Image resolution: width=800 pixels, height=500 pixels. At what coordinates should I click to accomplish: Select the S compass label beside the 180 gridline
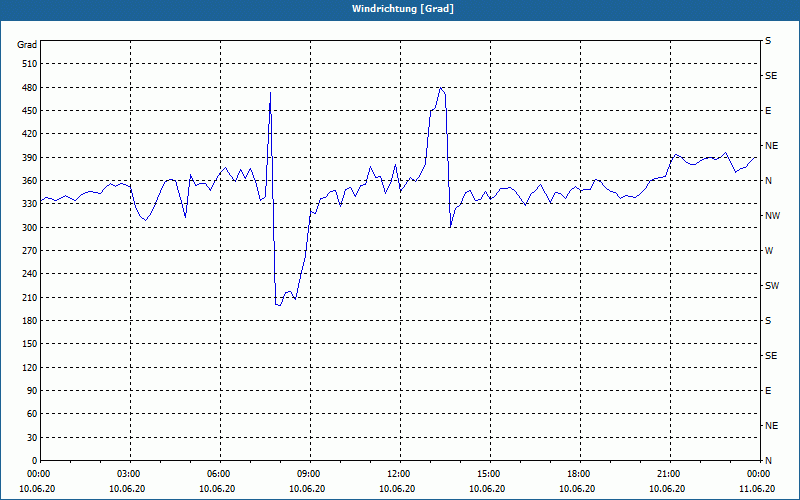[x=768, y=321]
